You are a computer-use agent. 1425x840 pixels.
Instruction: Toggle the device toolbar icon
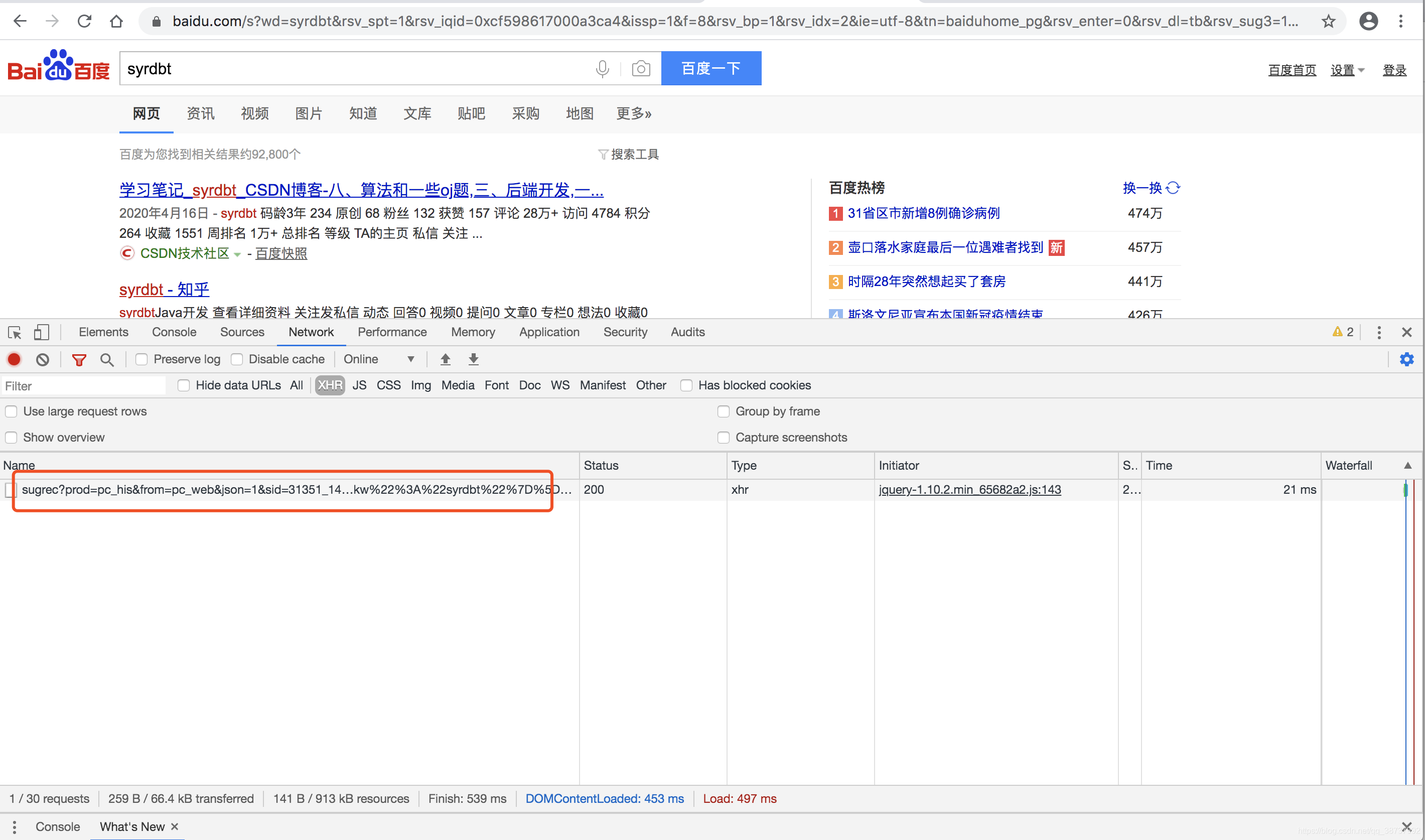(x=41, y=332)
